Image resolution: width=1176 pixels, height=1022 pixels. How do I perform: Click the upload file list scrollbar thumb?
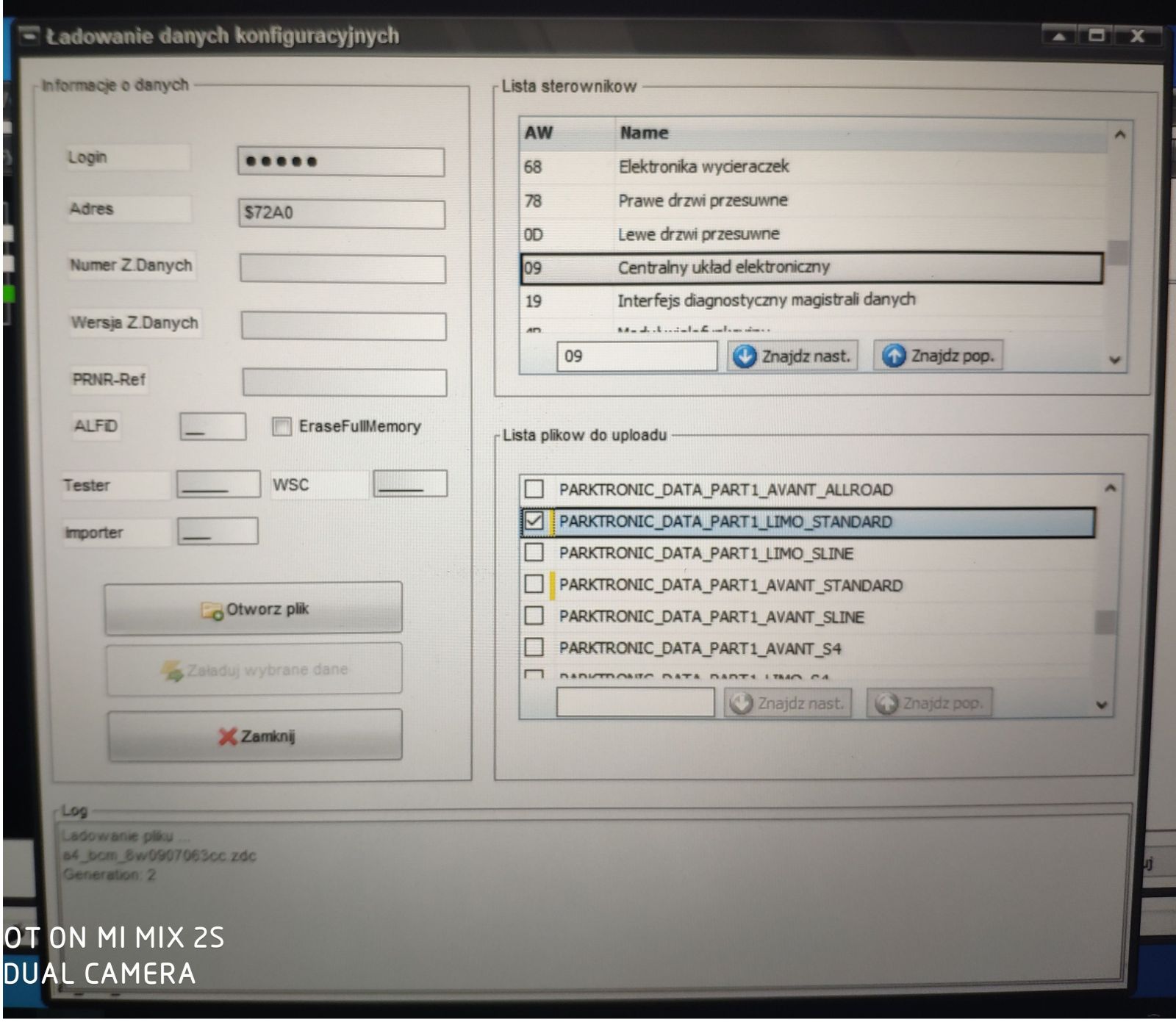1105,622
